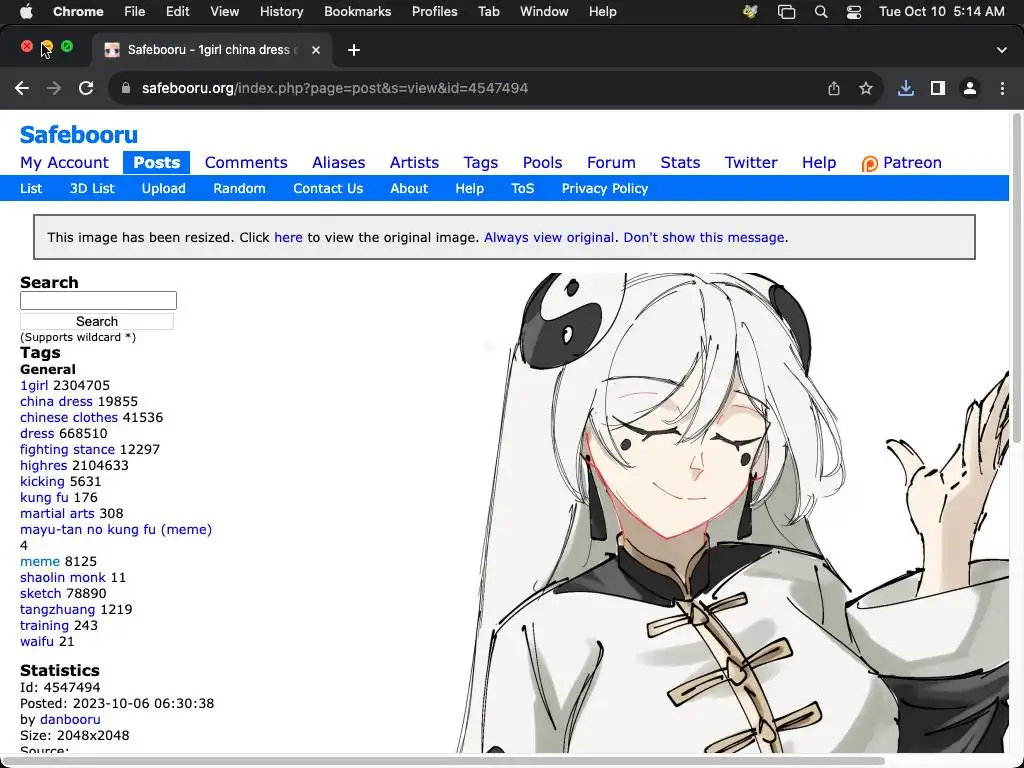Open the fighting stance tag
Image resolution: width=1024 pixels, height=768 pixels.
(x=67, y=450)
